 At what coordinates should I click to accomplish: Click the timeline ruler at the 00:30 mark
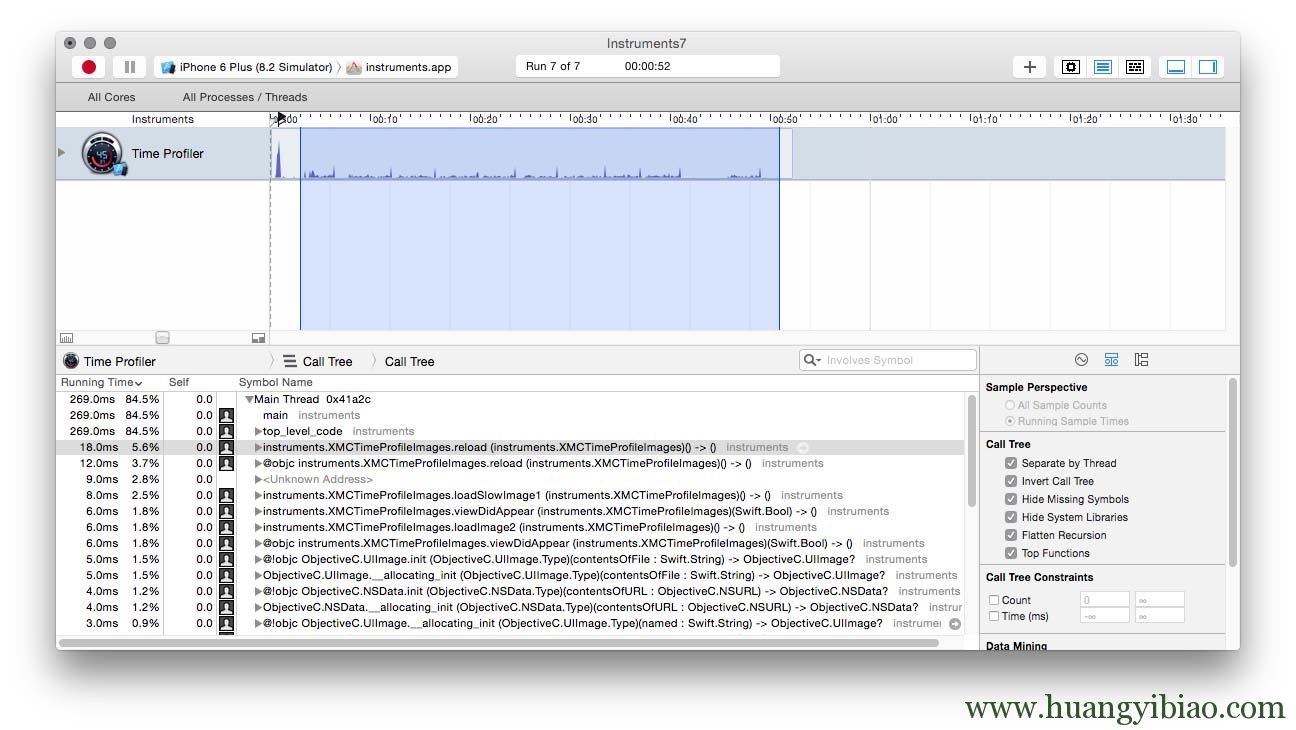pos(584,119)
